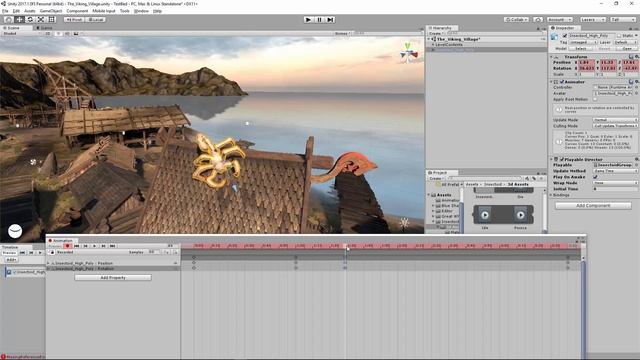
Task: Open the Window menu
Action: (141, 11)
